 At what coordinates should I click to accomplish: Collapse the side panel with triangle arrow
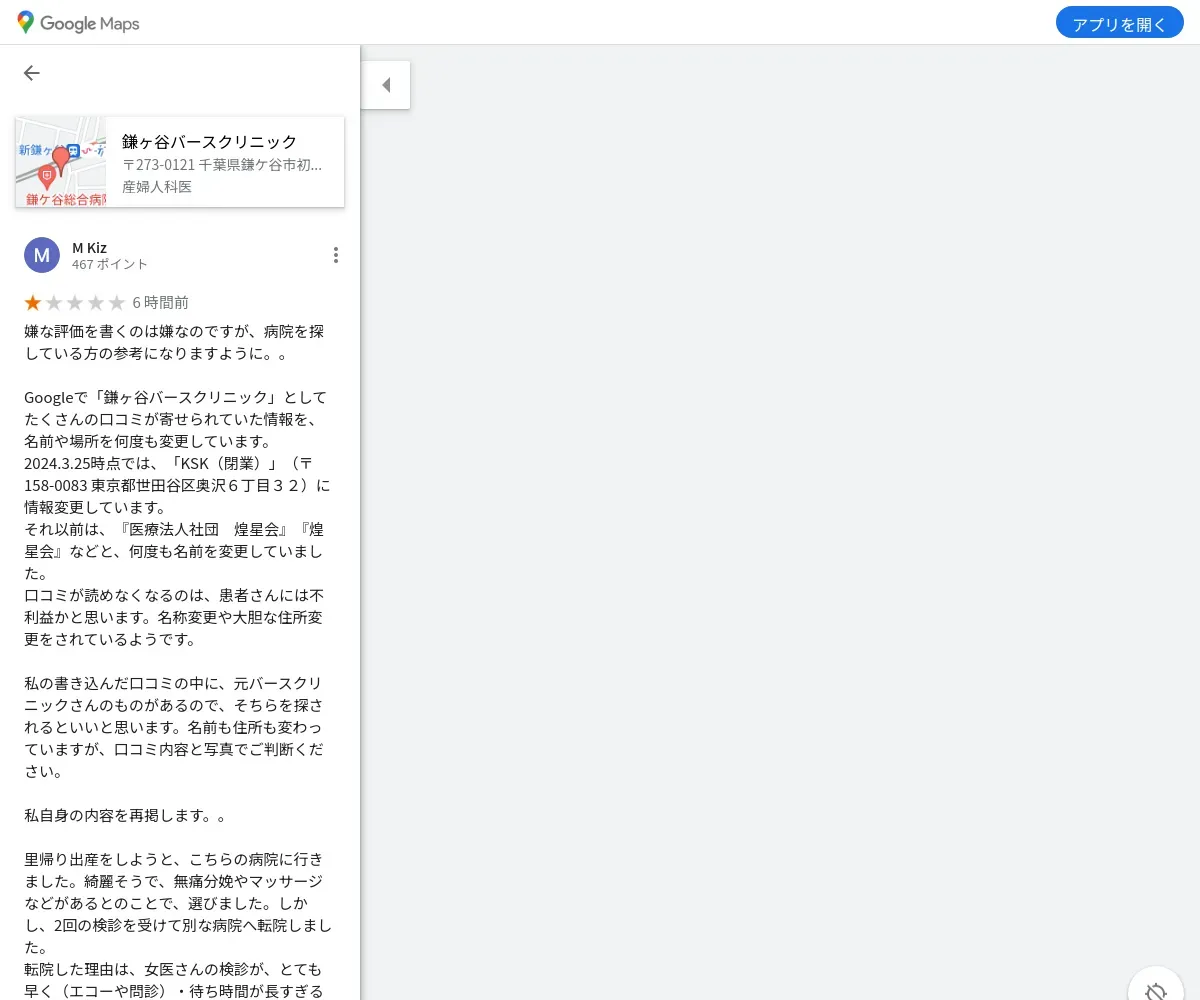pos(386,85)
